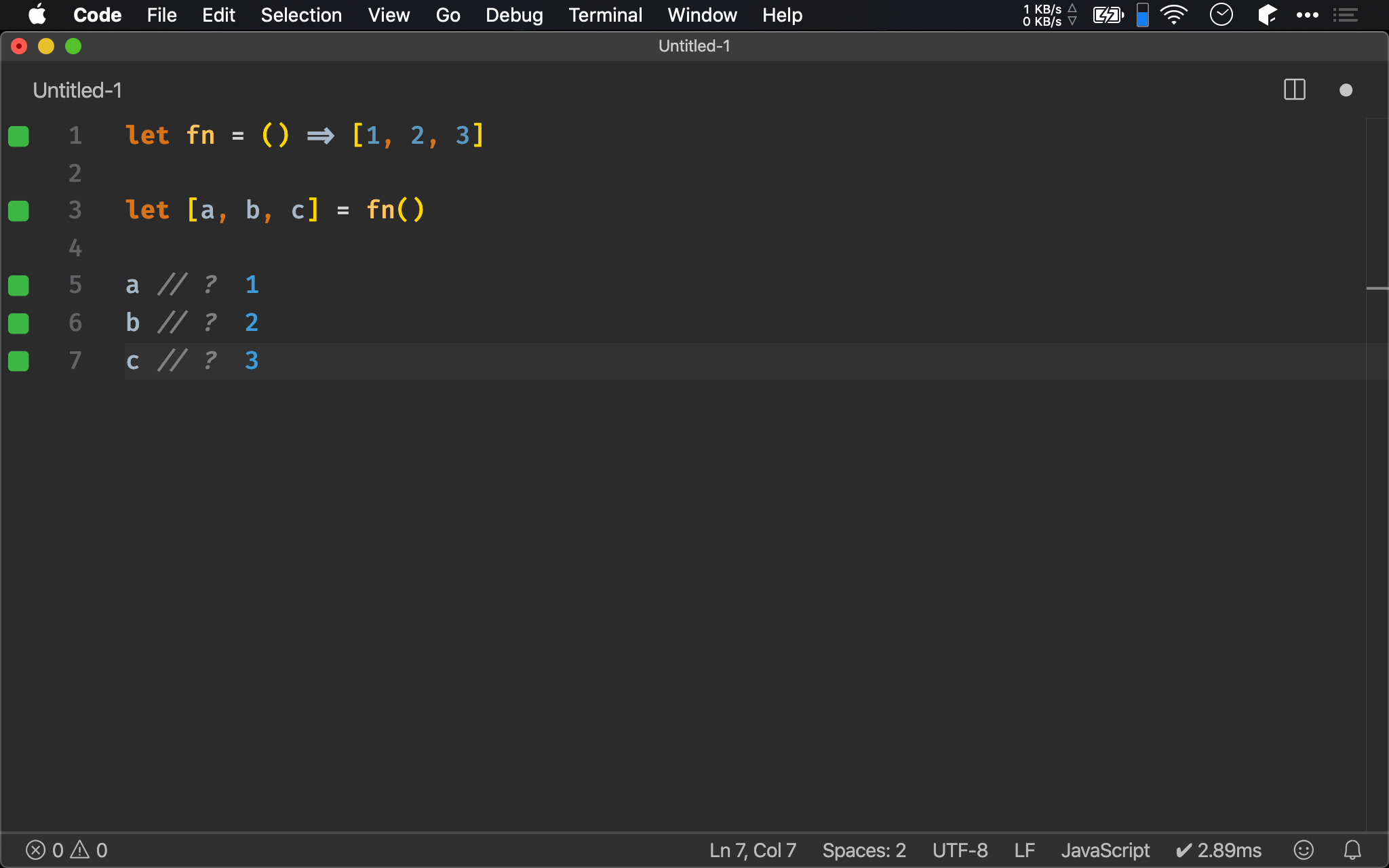
Task: Click the Wi-Fi menu bar icon
Action: (1173, 15)
